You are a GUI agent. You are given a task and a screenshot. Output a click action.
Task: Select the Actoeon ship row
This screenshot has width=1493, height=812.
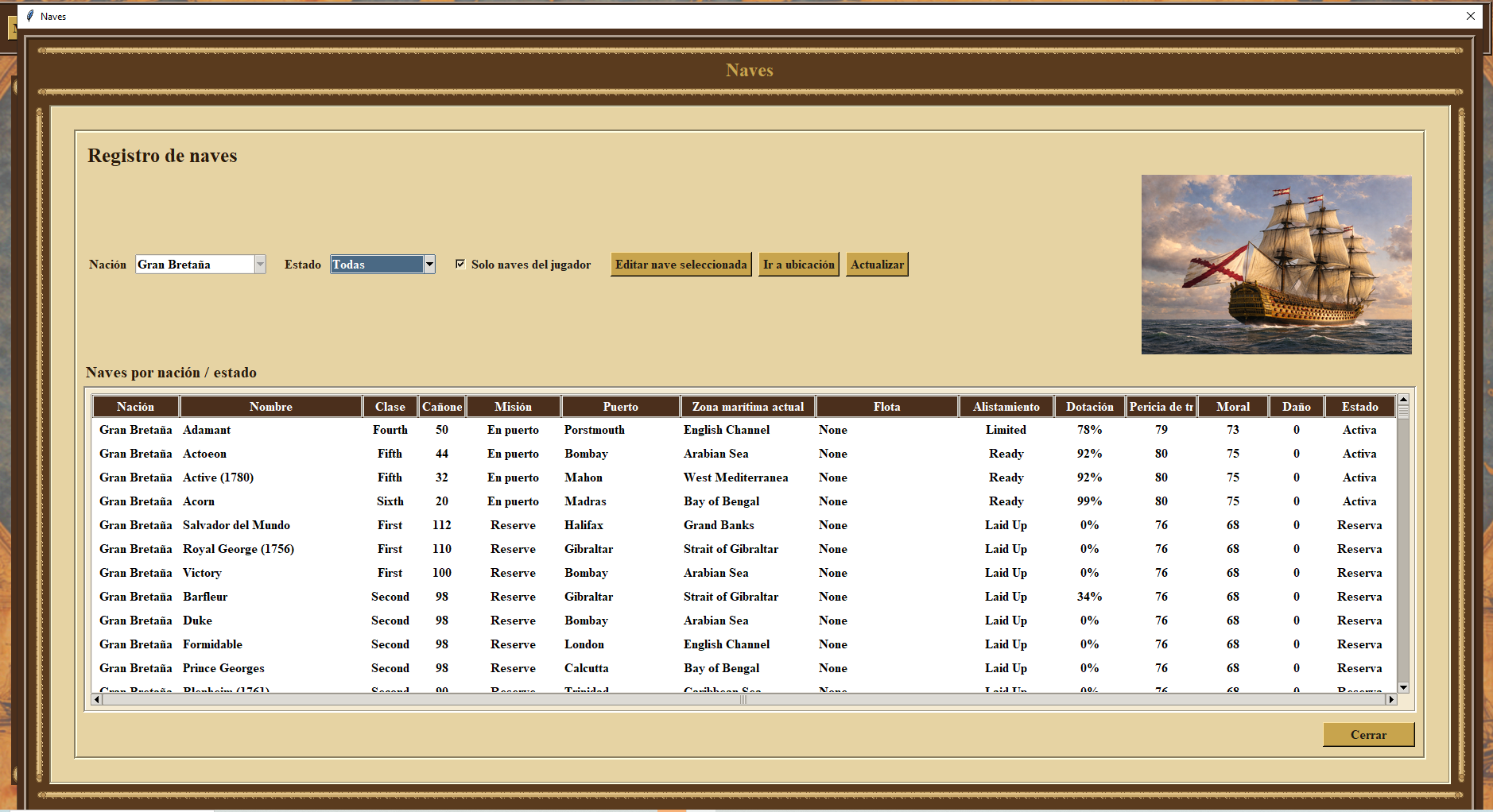pos(744,454)
